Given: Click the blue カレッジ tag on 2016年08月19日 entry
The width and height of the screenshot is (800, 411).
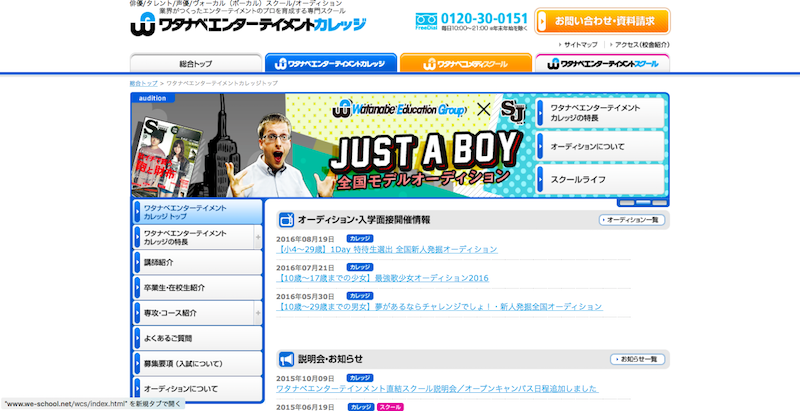Looking at the screenshot, I should click(x=360, y=238).
